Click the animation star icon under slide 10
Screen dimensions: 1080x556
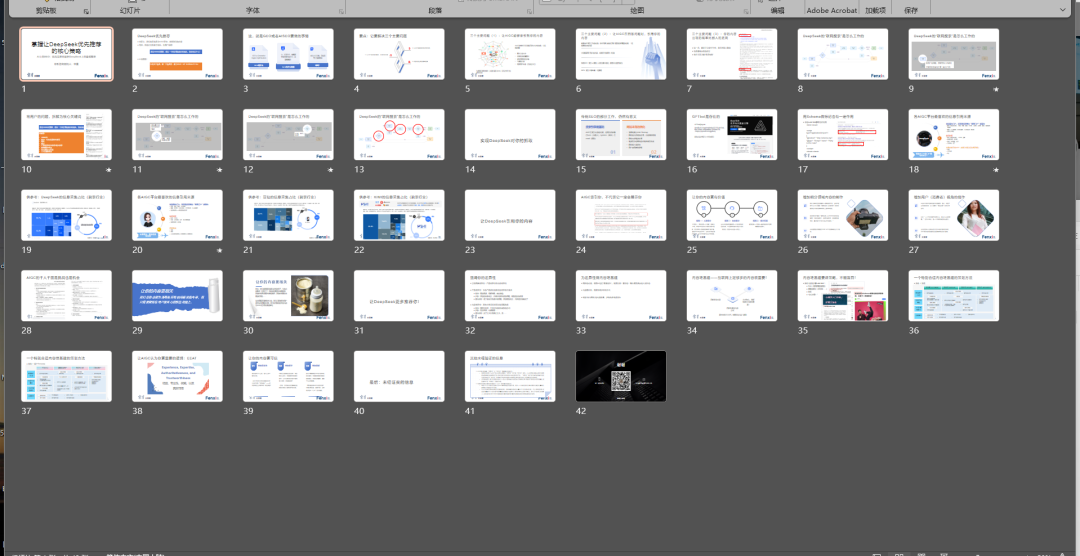point(108,170)
